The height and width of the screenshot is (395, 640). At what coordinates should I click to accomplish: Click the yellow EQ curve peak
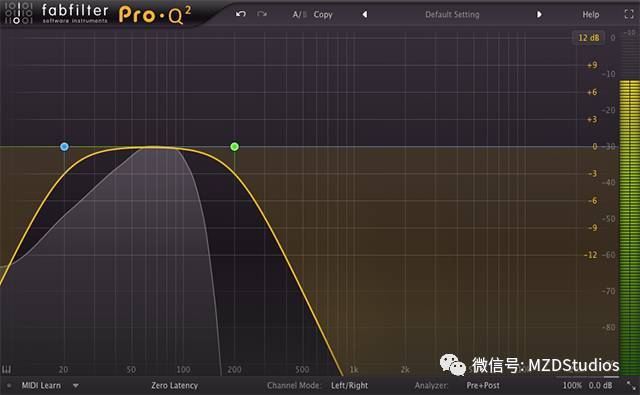pyautogui.click(x=152, y=147)
